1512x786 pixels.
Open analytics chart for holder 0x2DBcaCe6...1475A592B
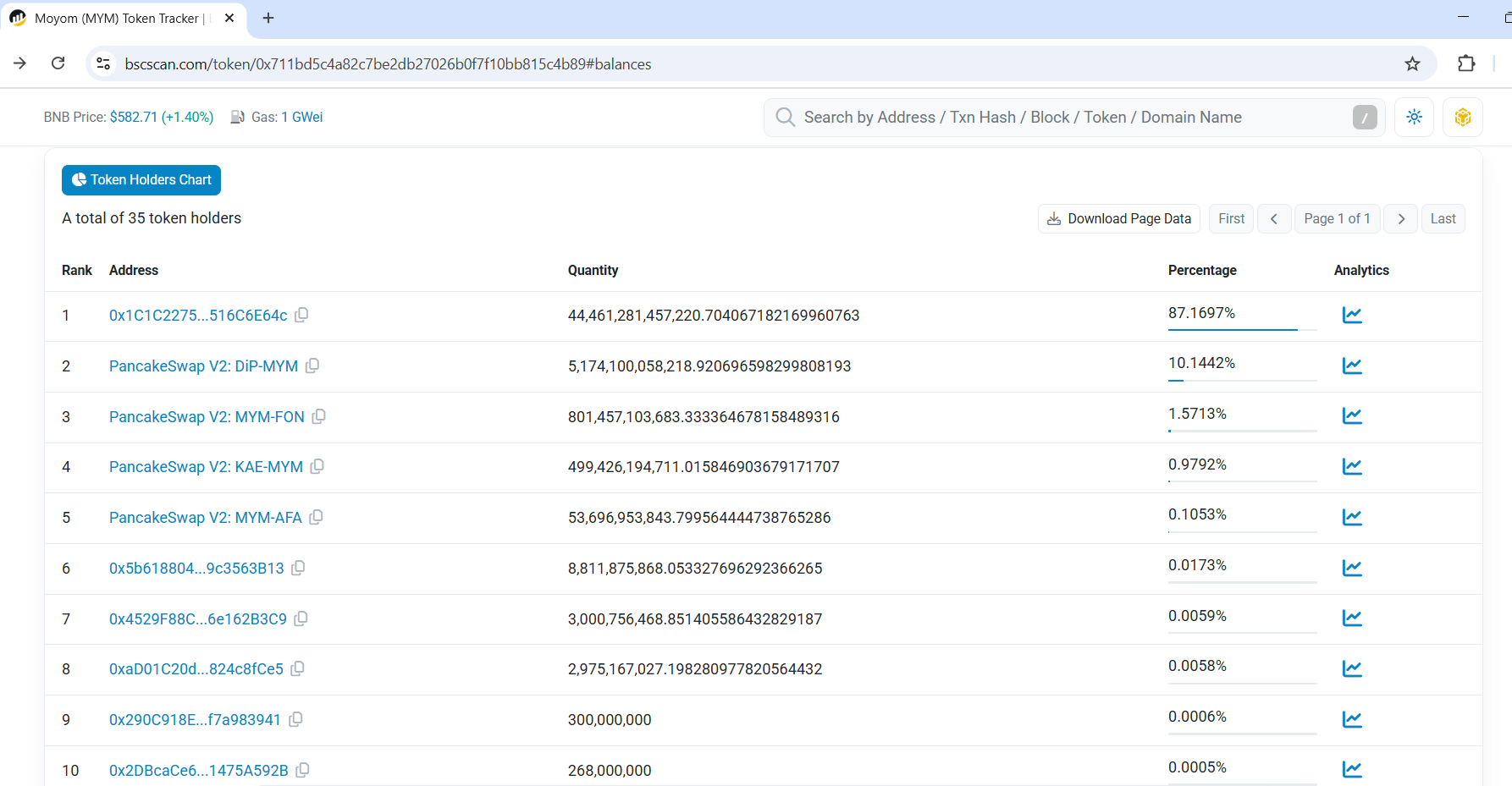click(x=1352, y=770)
